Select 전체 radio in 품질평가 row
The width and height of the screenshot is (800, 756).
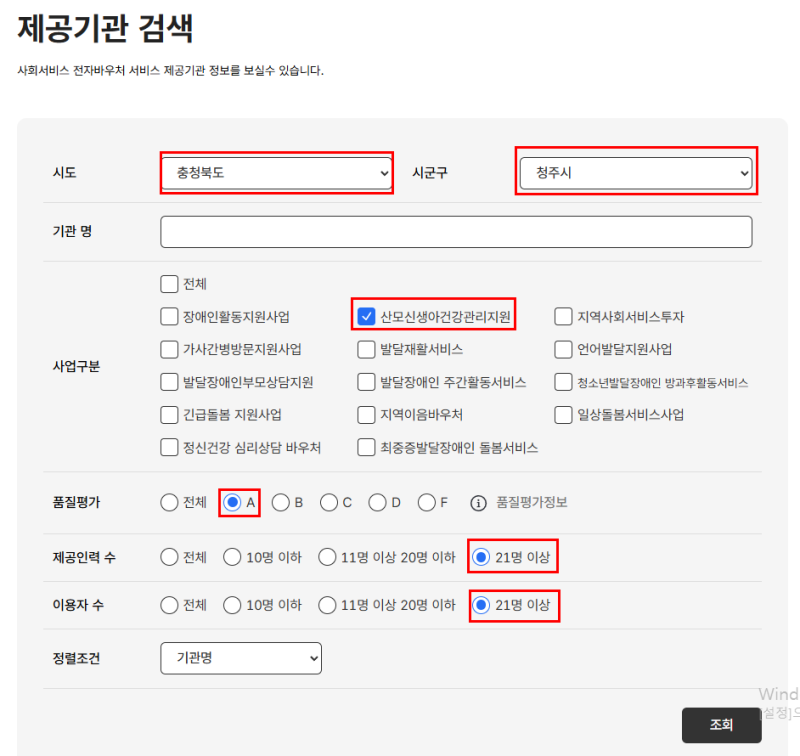point(169,502)
